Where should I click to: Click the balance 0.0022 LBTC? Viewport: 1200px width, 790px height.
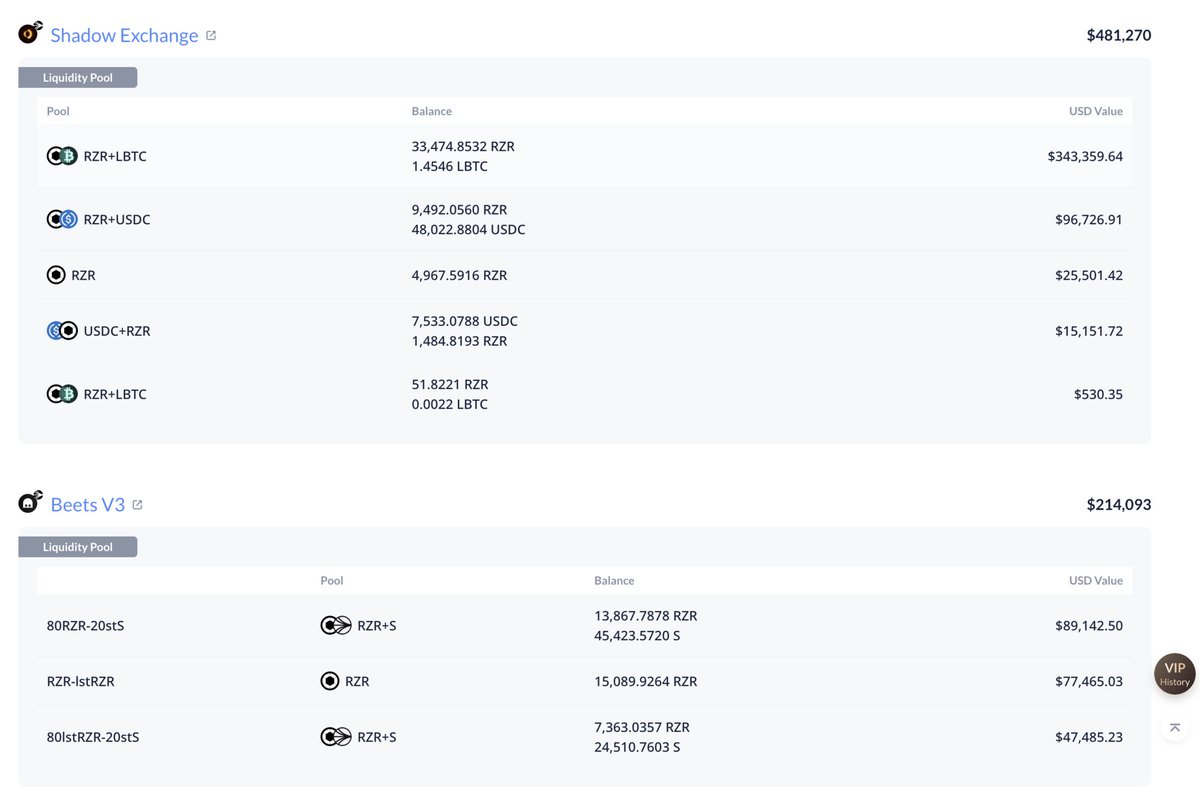(450, 404)
